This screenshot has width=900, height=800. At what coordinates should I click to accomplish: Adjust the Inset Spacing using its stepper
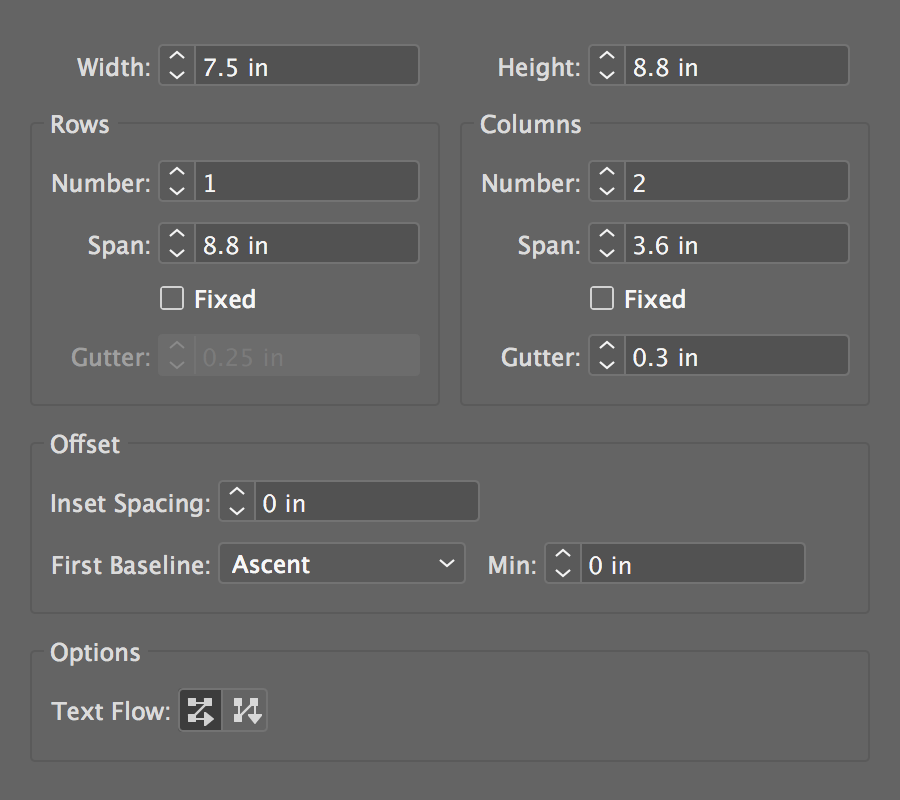[236, 501]
